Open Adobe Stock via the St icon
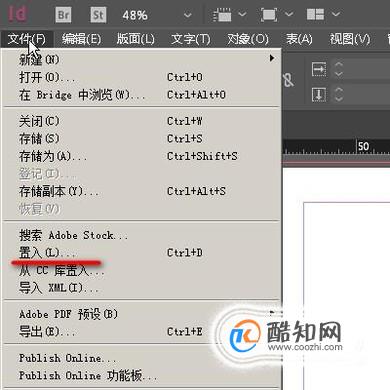This screenshot has width=390, height=390. (x=98, y=15)
